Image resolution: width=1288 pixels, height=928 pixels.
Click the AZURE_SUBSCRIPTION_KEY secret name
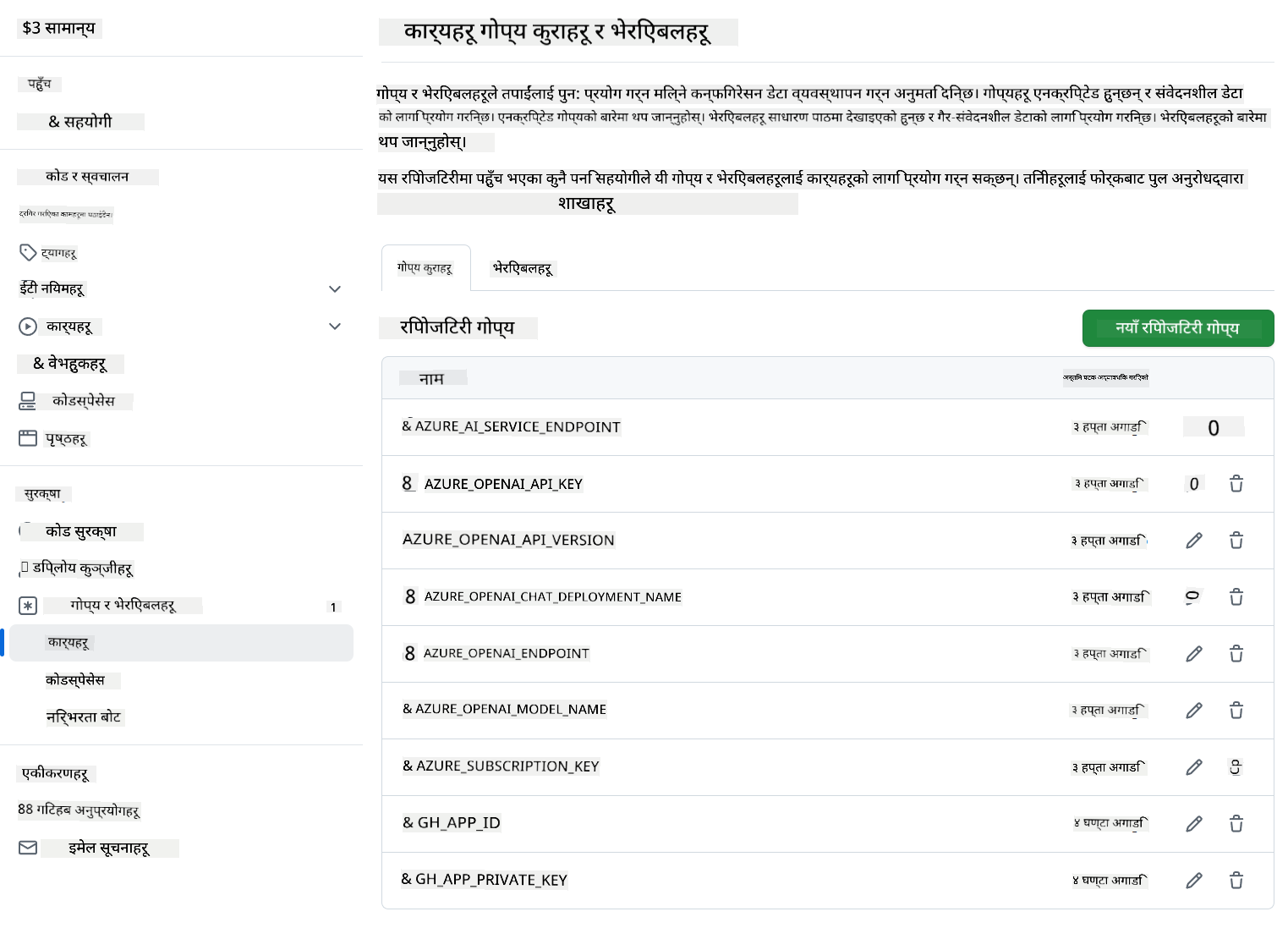tap(507, 766)
